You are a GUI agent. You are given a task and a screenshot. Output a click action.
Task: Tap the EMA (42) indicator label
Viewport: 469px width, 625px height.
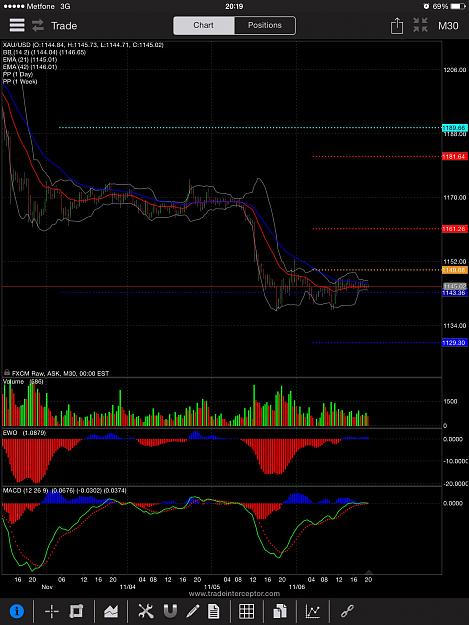pos(30,67)
